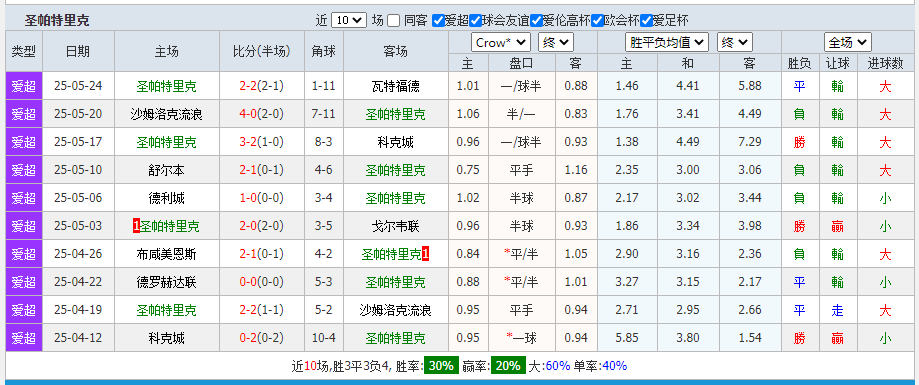Click the 进球数 column header
This screenshot has height=385, width=919.
(885, 63)
